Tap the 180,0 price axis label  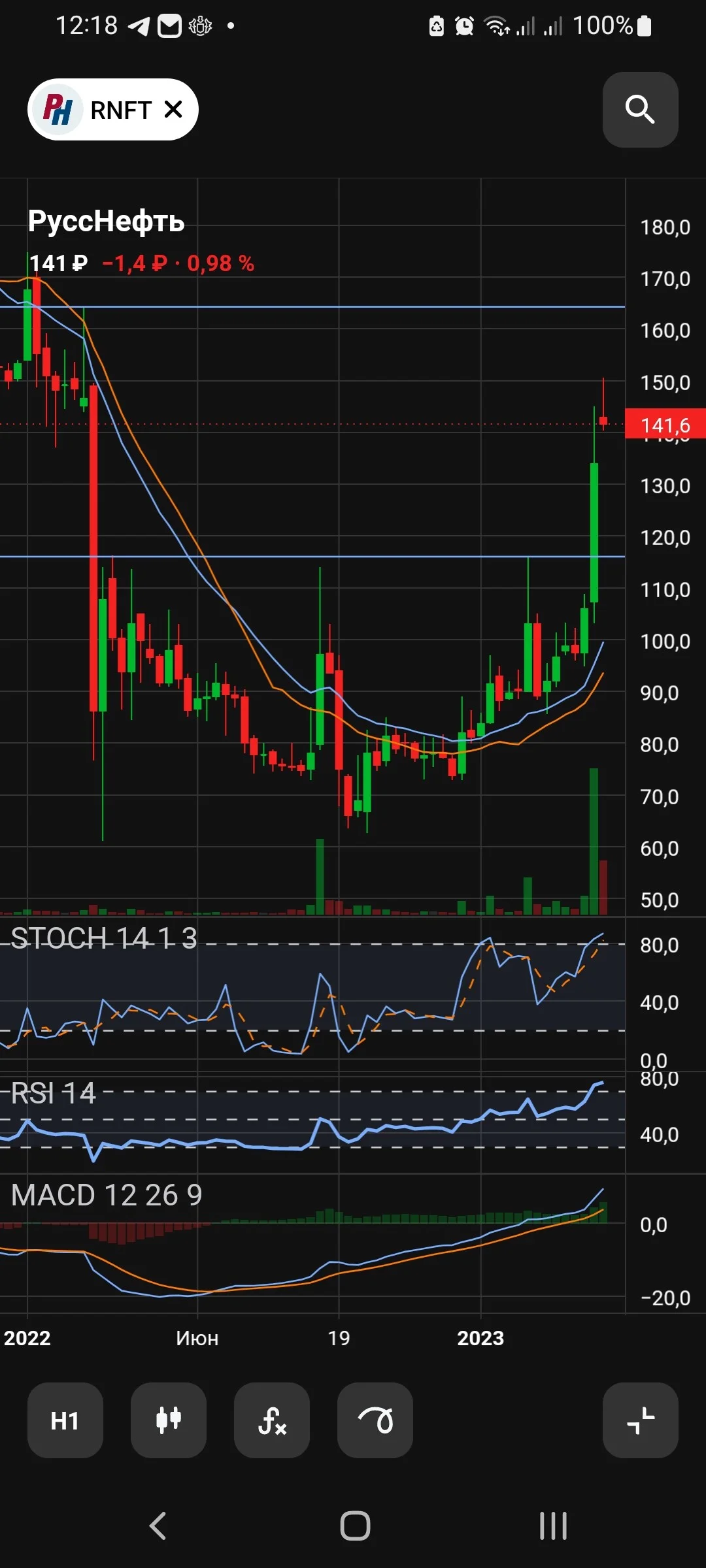[665, 227]
